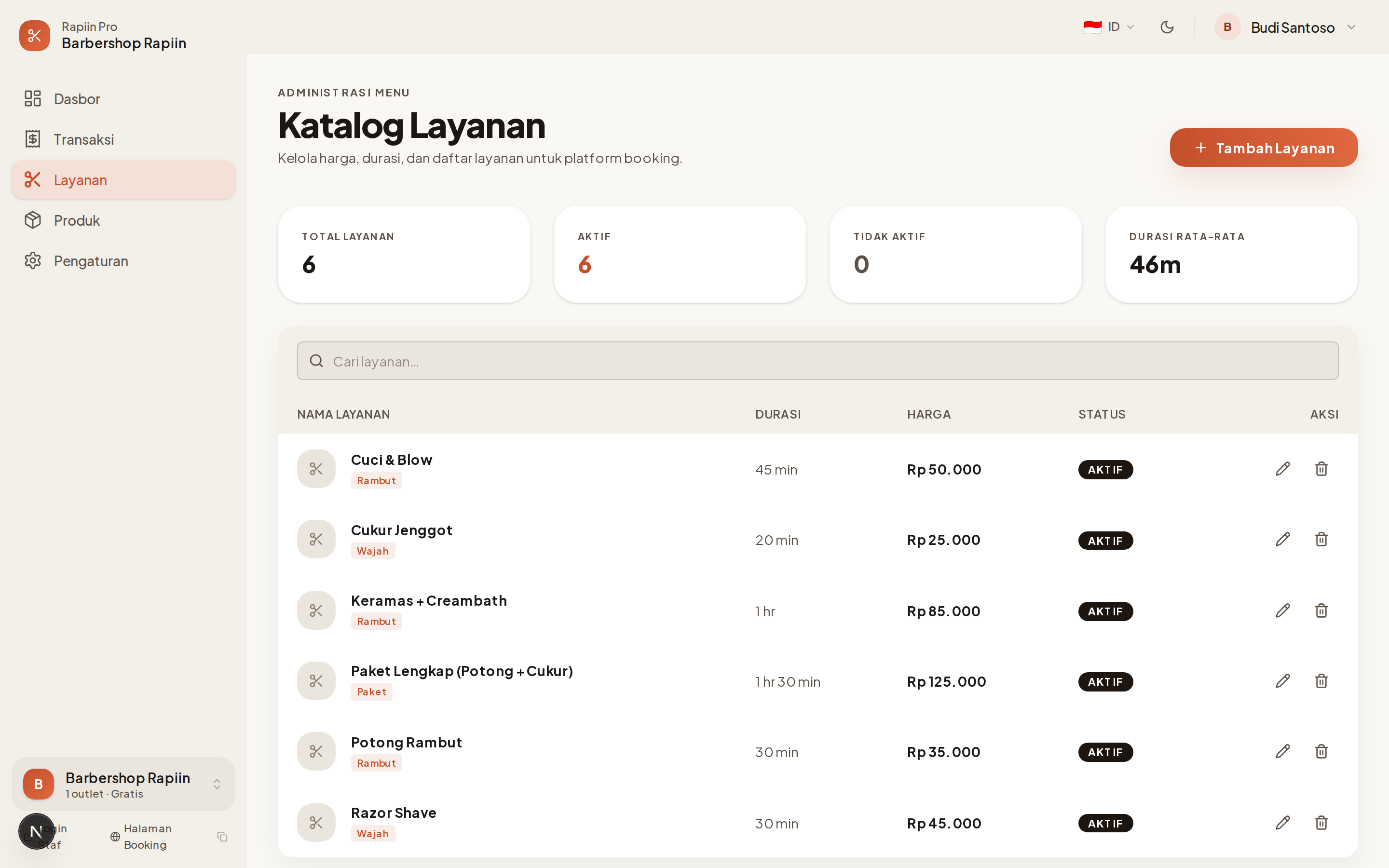Edit the Potong Rambut service
Viewport: 1389px width, 868px height.
tap(1282, 751)
